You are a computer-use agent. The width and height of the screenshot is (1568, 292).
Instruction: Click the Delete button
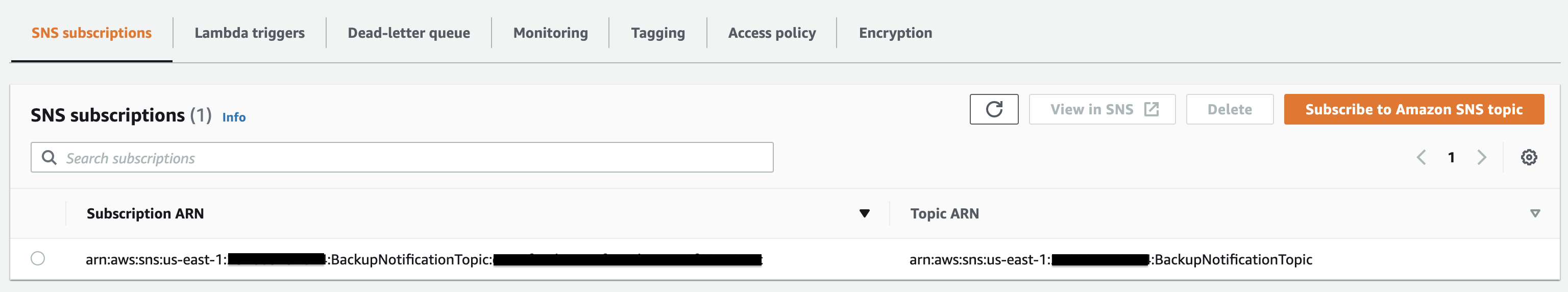coord(1230,109)
